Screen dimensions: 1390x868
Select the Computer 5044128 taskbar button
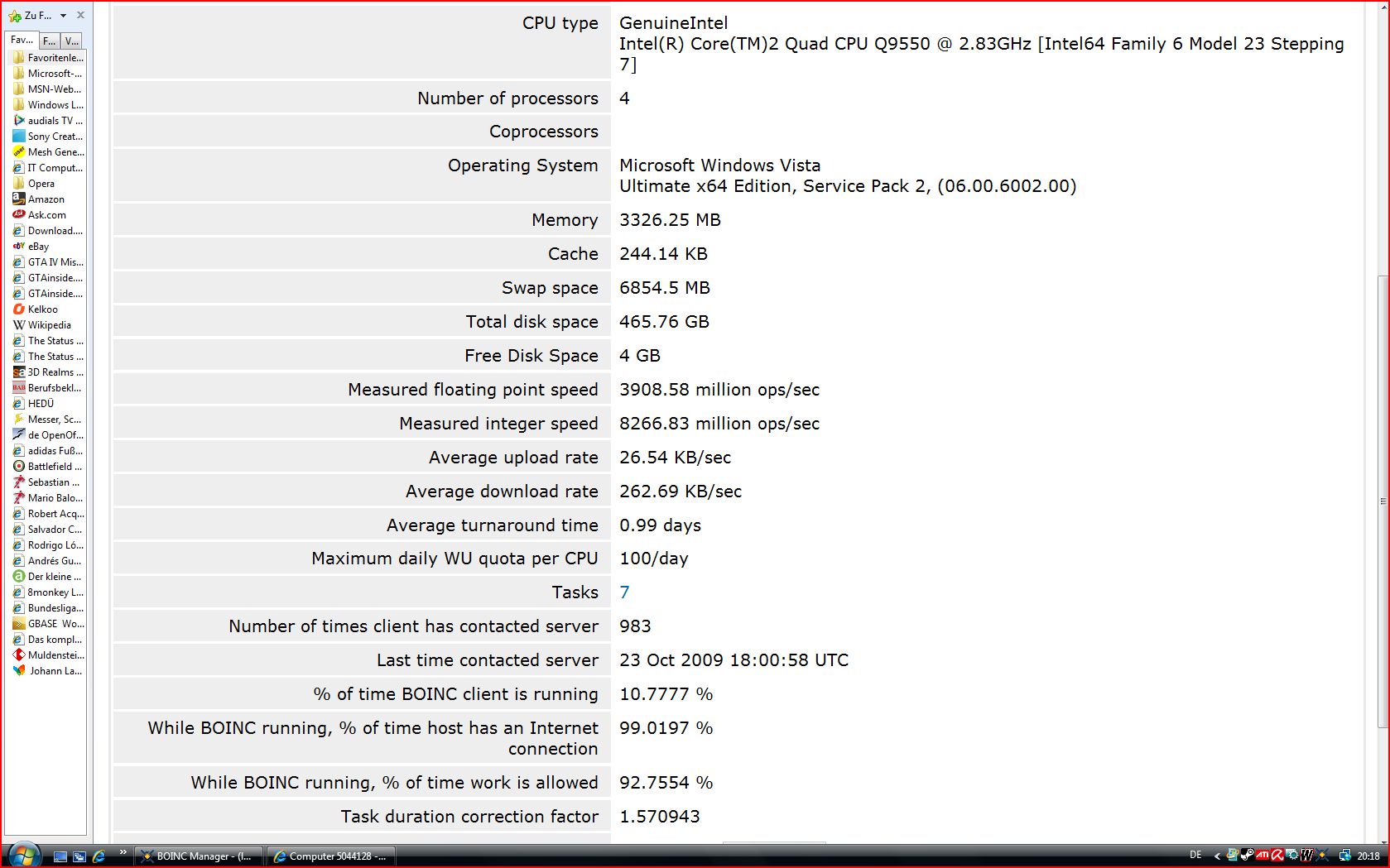331,856
